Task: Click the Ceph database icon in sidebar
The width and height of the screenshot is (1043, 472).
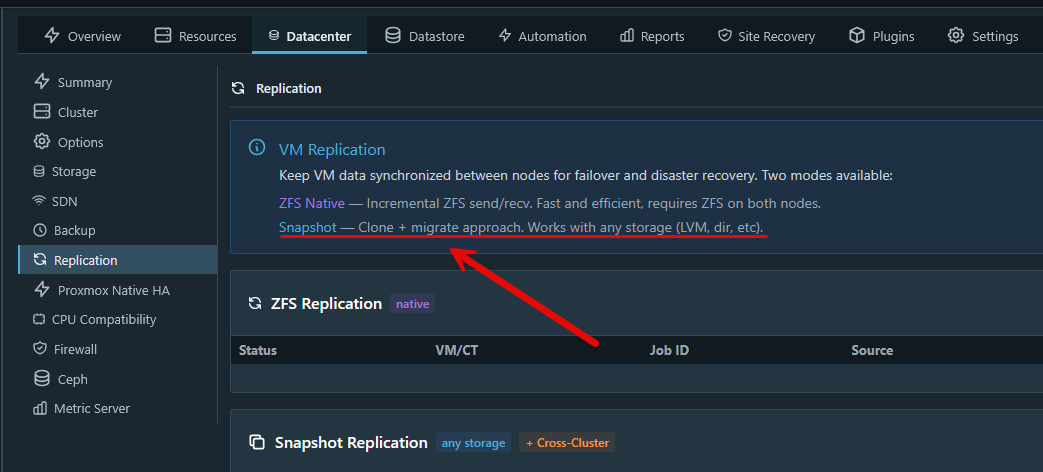Action: (41, 379)
